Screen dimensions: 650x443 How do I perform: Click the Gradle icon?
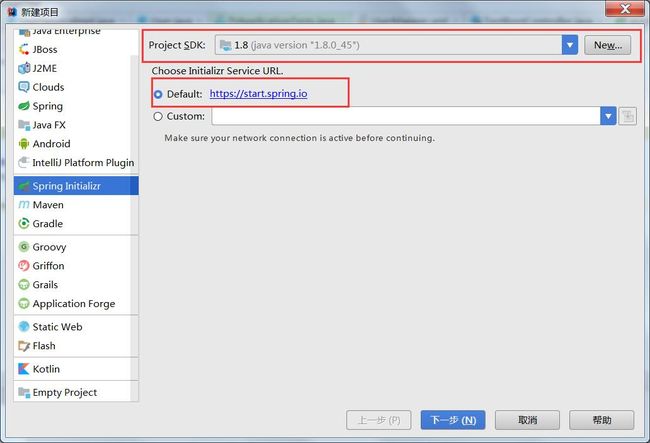pos(24,223)
